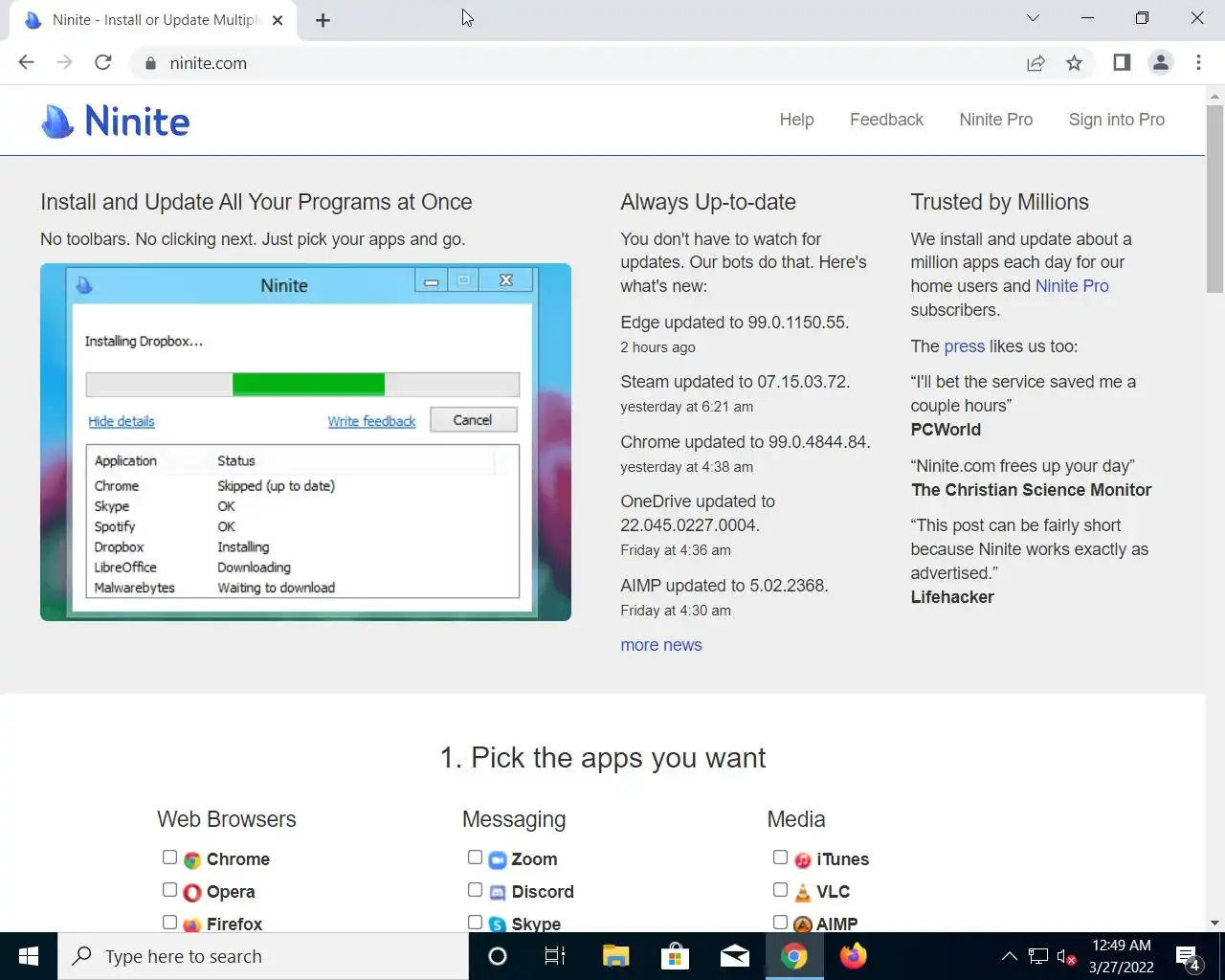The width and height of the screenshot is (1225, 980).
Task: Close the Ninite browser tab
Action: point(278,20)
